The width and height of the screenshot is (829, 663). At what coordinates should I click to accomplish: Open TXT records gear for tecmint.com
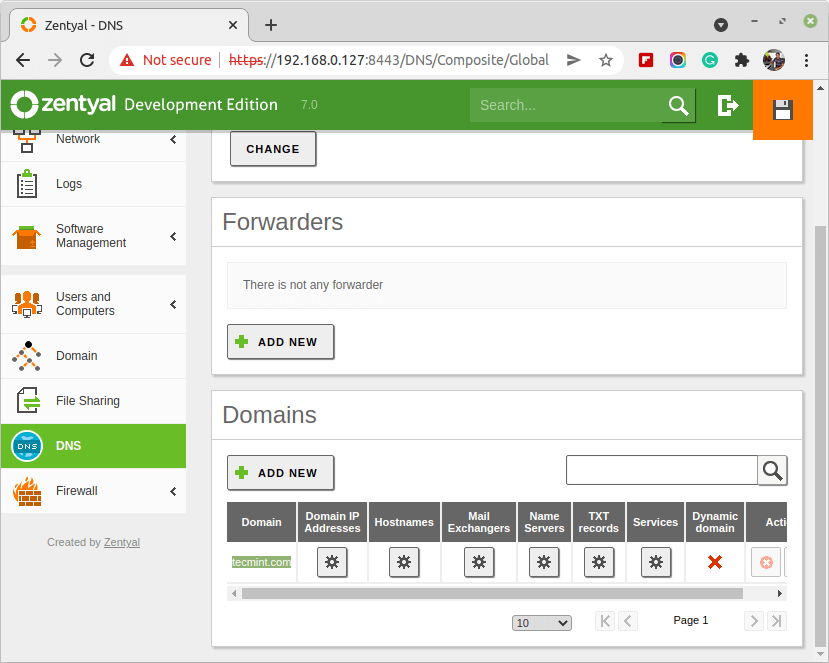[x=599, y=561]
